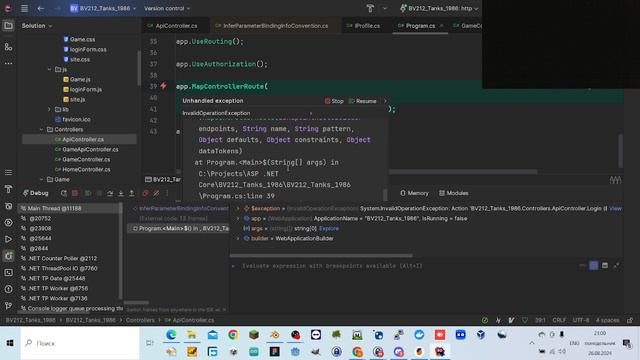Image resolution: width=640 pixels, height=360 pixels.
Task: Click the View Breakpoints icon
Action: 145,193
